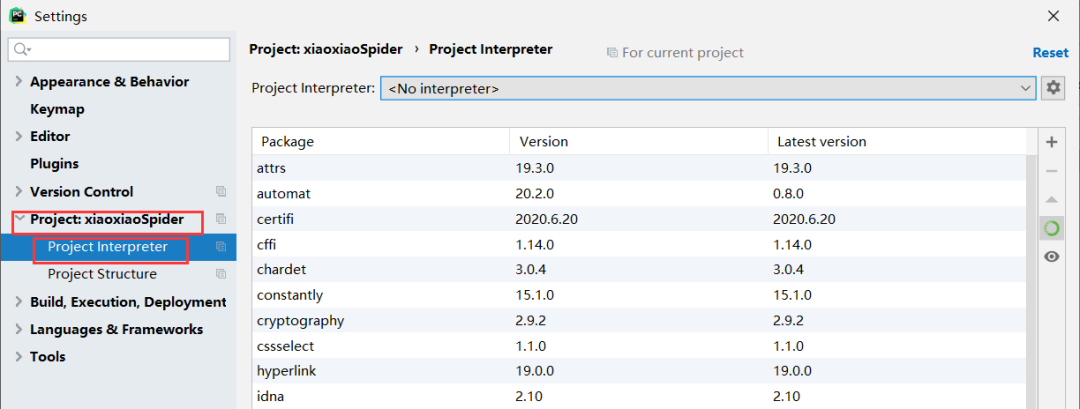The image size is (1080, 409).
Task: Open the Plugins settings page
Action: tap(54, 164)
